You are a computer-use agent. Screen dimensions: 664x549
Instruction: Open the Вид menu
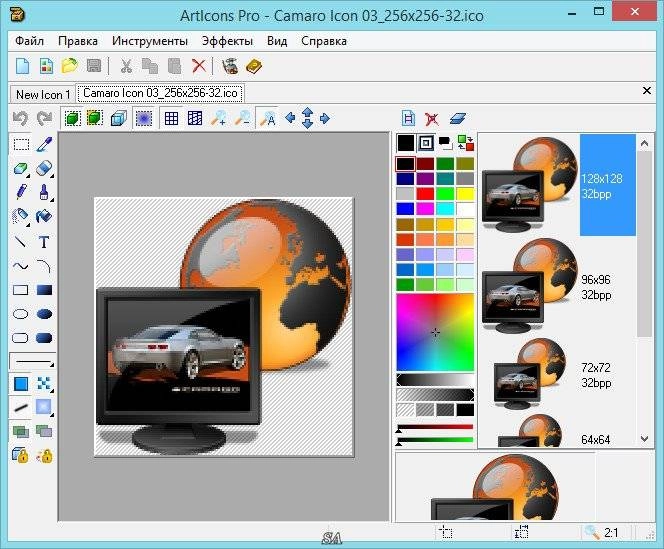(x=277, y=41)
